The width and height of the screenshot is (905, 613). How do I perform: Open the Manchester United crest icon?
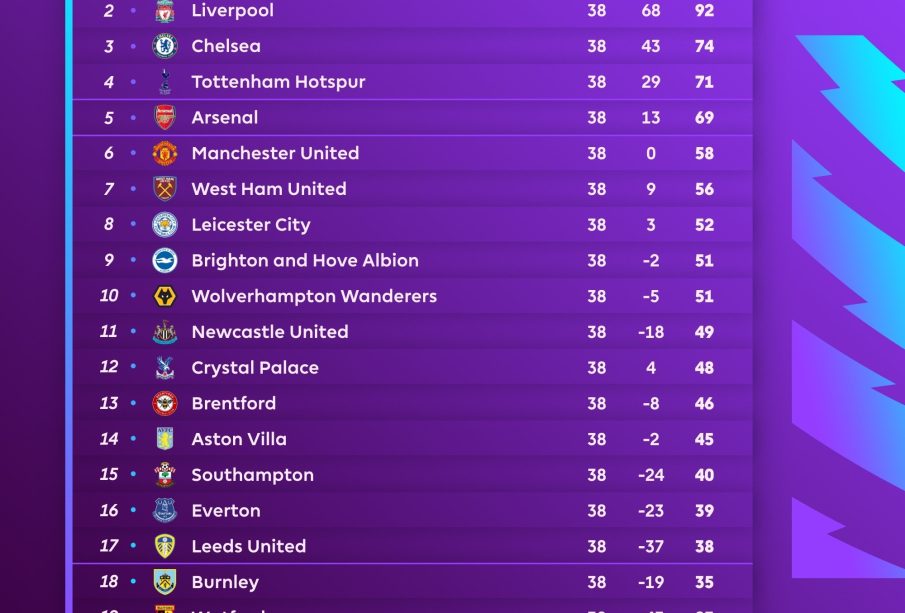point(165,153)
